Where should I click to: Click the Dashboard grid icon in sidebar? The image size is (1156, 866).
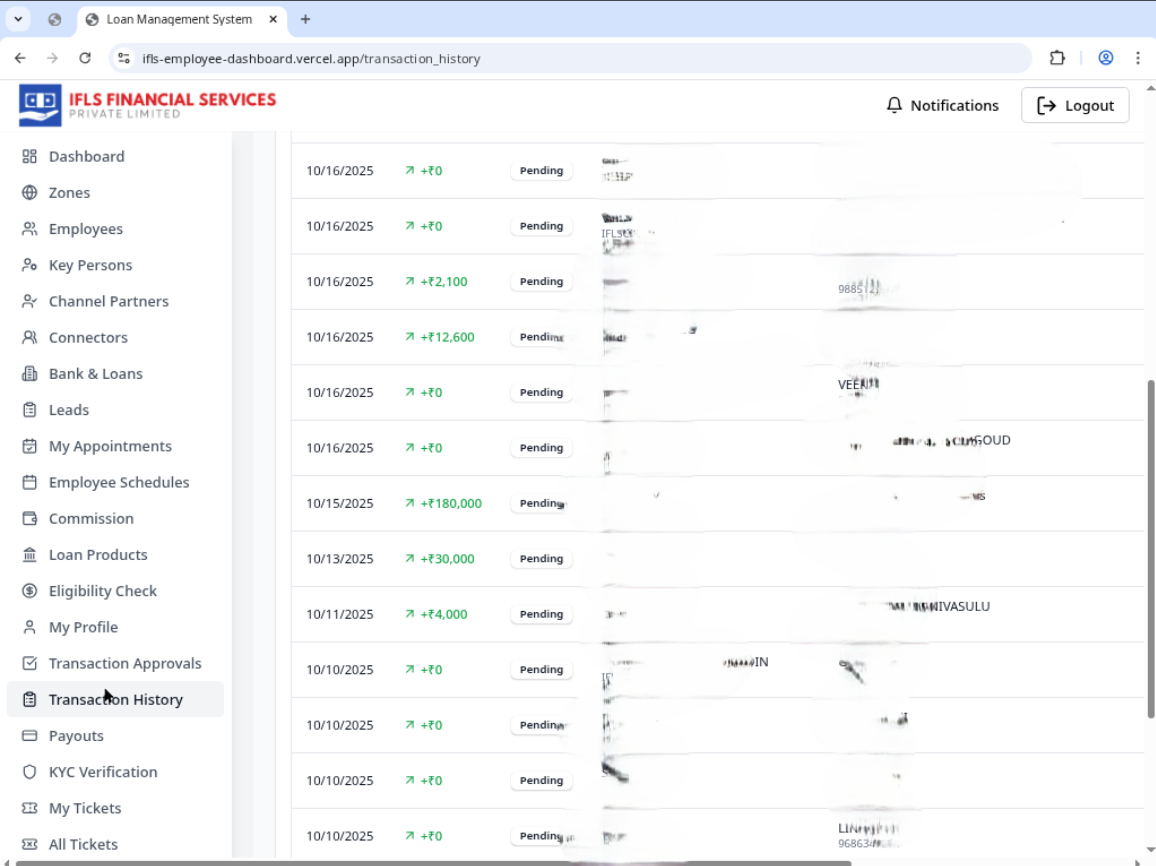point(30,156)
